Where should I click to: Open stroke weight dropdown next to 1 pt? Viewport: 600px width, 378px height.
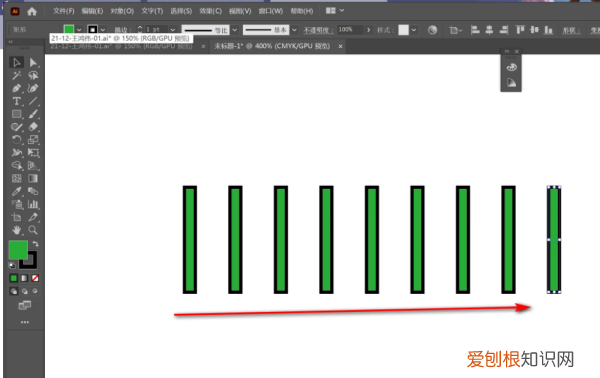pos(173,30)
